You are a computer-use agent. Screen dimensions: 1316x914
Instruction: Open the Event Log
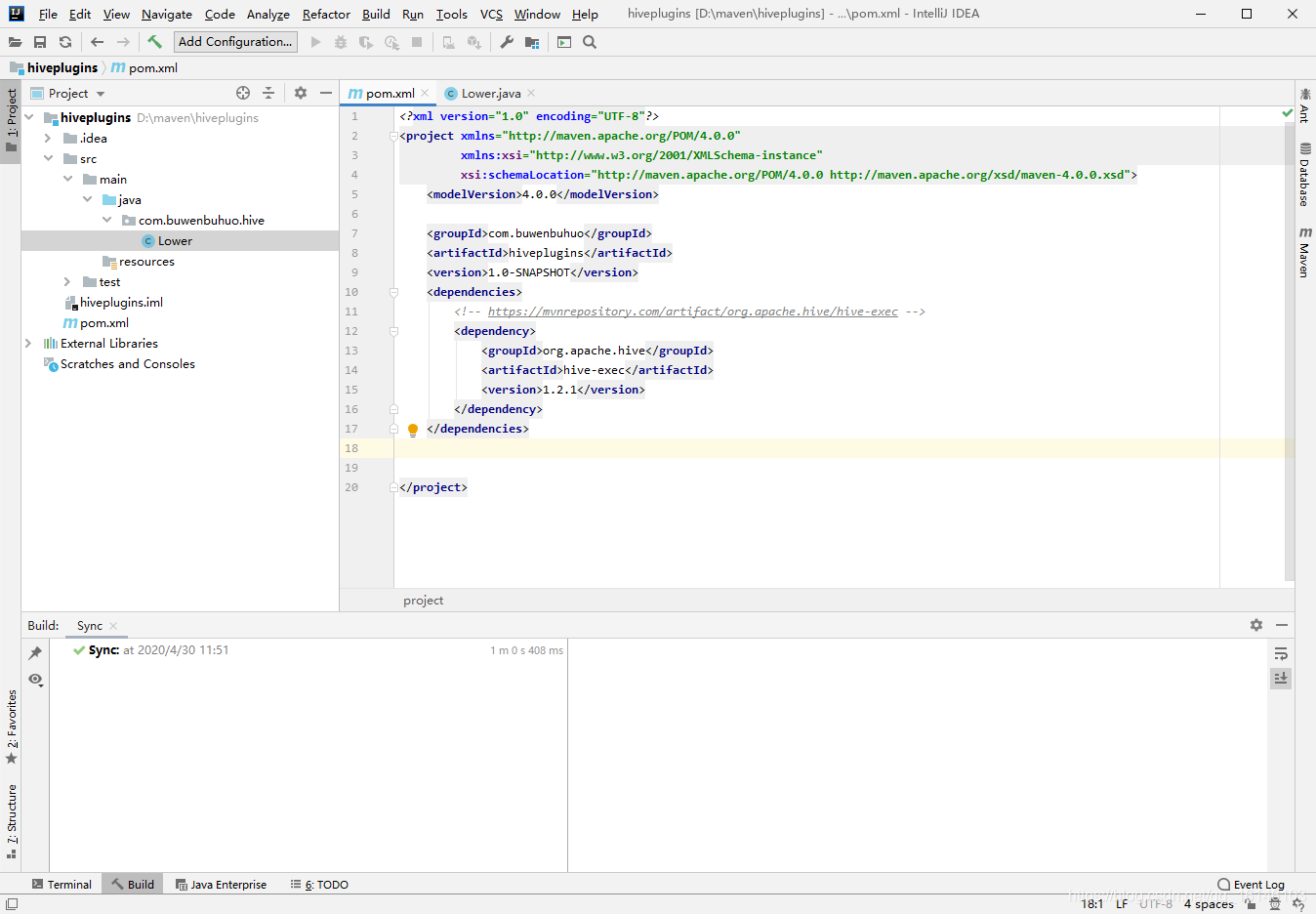pyautogui.click(x=1251, y=884)
